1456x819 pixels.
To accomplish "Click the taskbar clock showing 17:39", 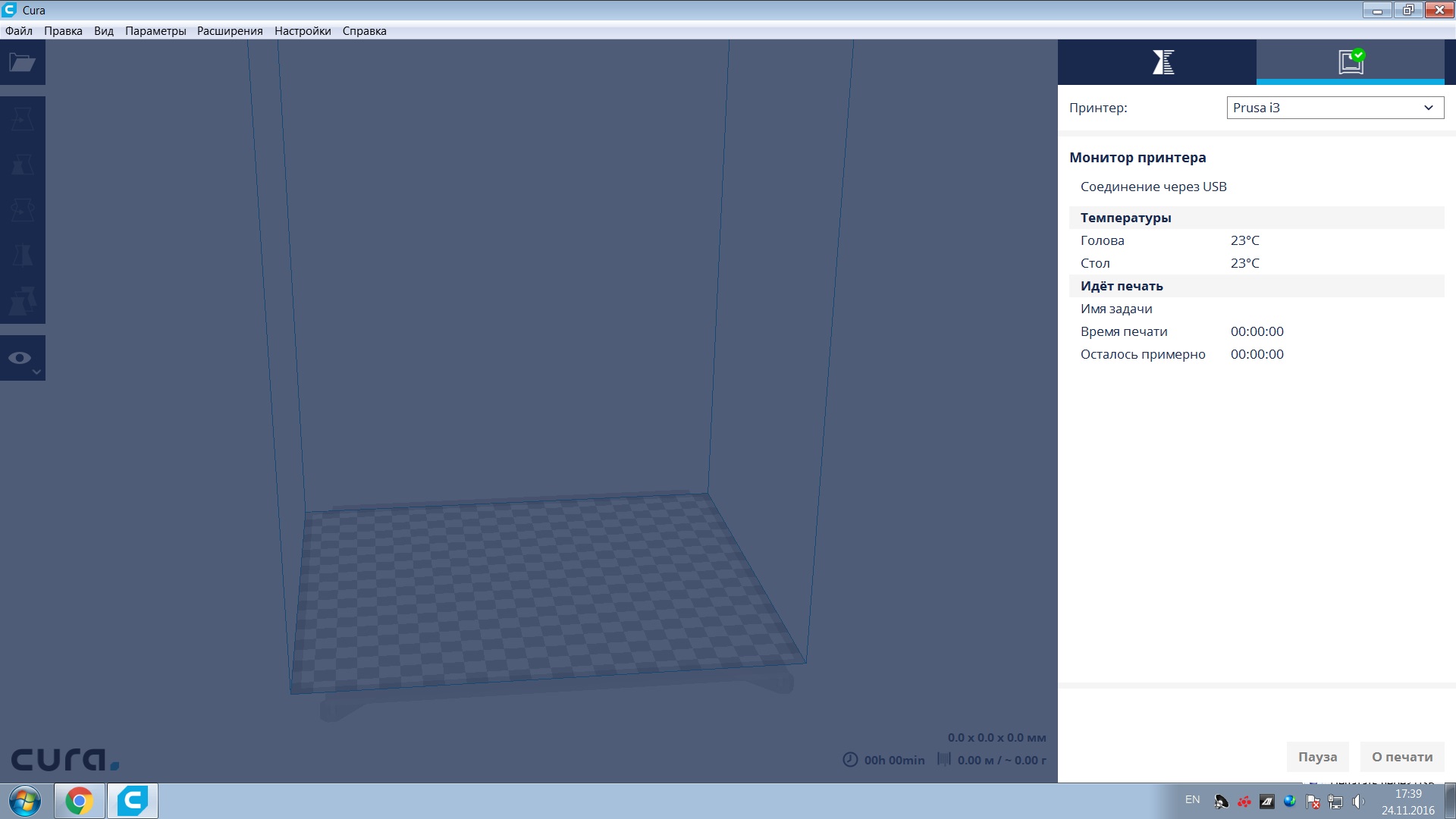I will coord(1407,802).
